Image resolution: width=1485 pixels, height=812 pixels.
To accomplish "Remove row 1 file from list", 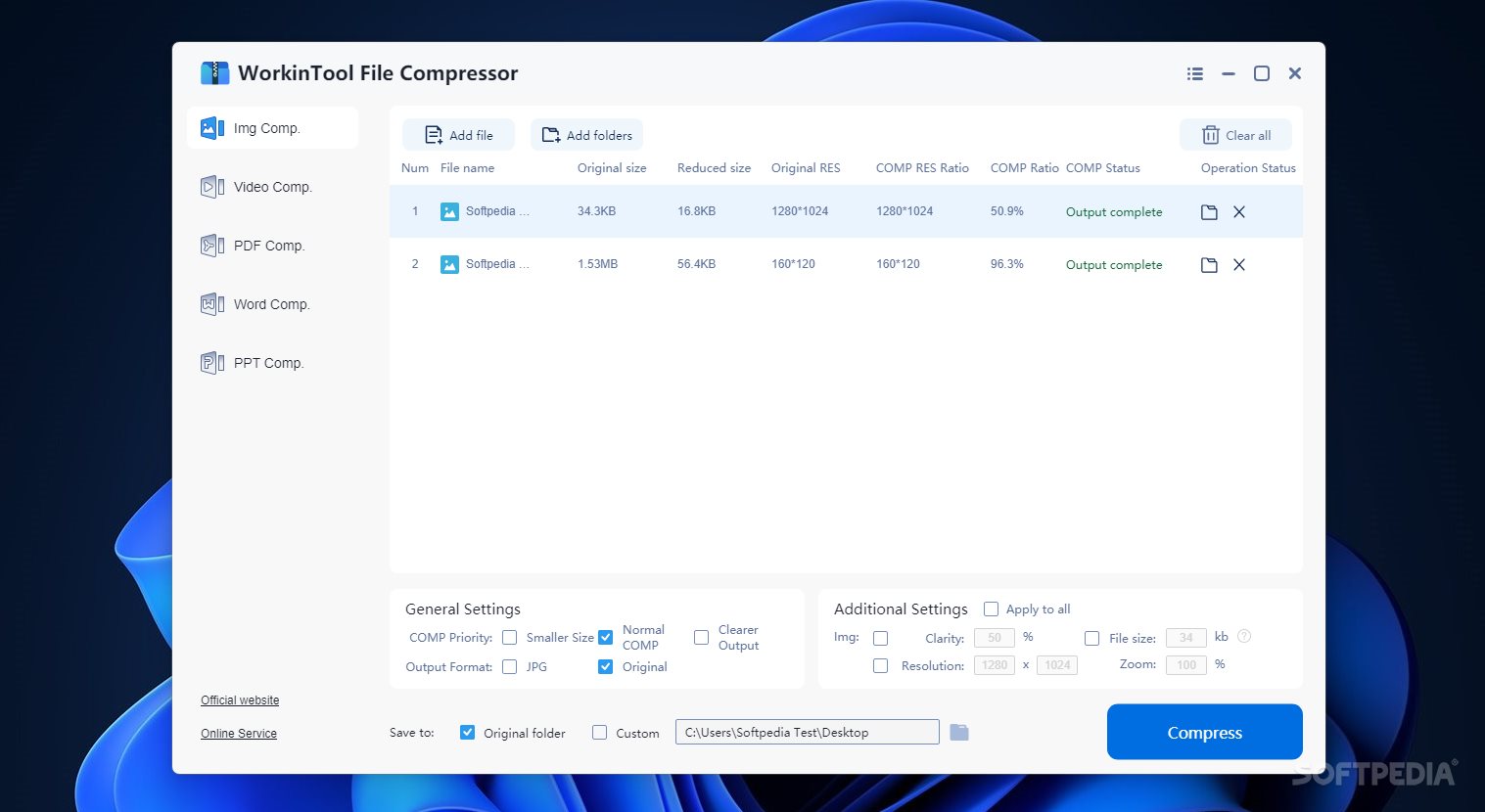I will coord(1239,212).
